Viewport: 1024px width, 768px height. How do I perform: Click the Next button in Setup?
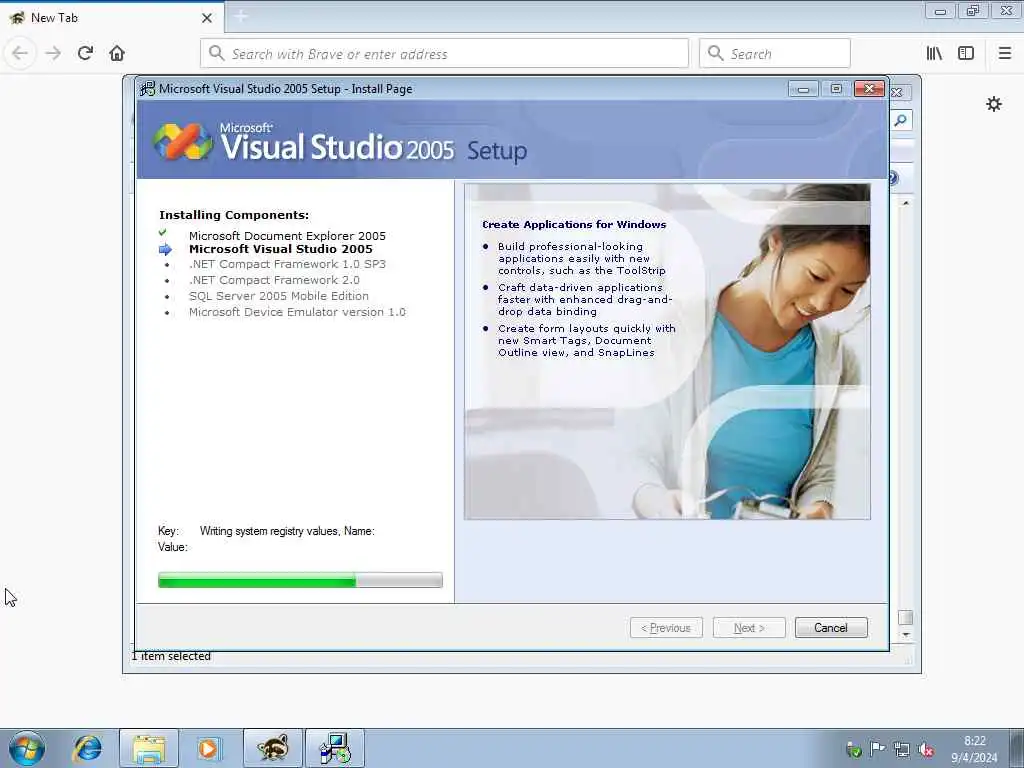point(749,628)
